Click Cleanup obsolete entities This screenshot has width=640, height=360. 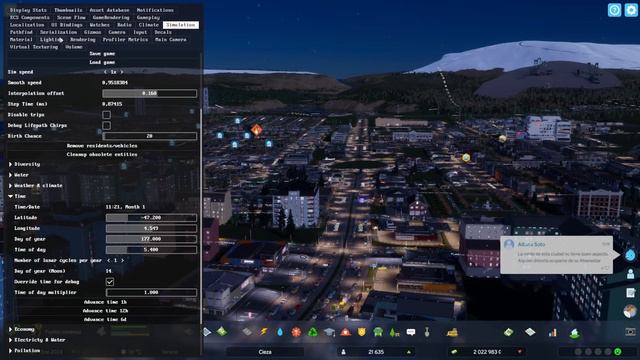click(x=102, y=155)
